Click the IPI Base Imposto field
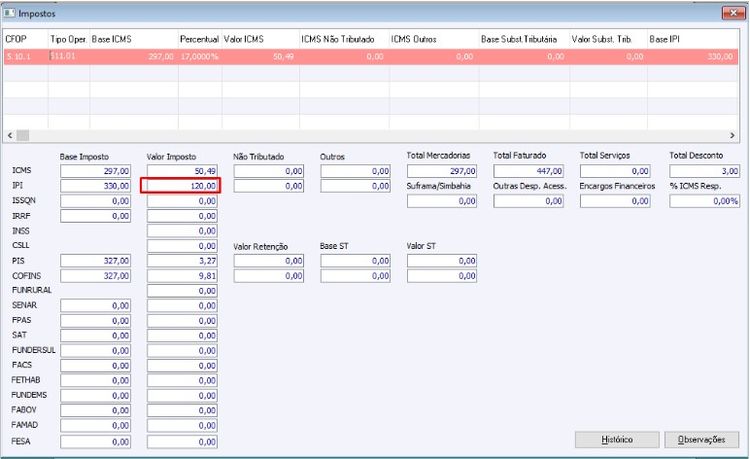 click(x=96, y=186)
